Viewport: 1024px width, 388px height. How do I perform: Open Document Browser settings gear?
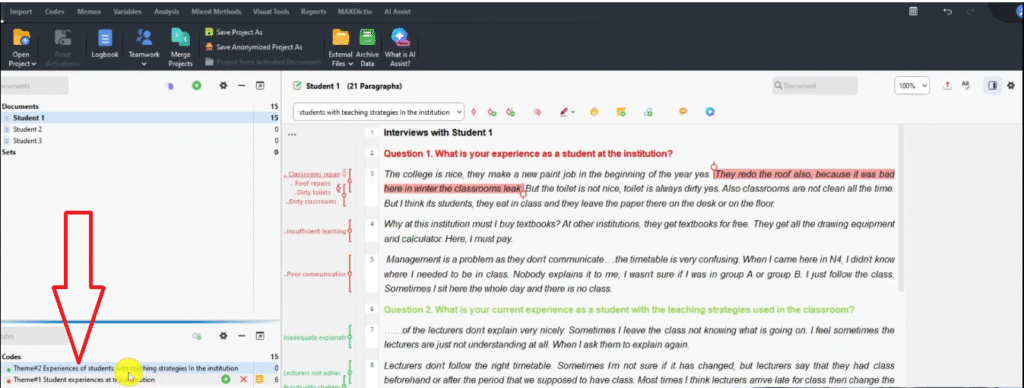1011,86
